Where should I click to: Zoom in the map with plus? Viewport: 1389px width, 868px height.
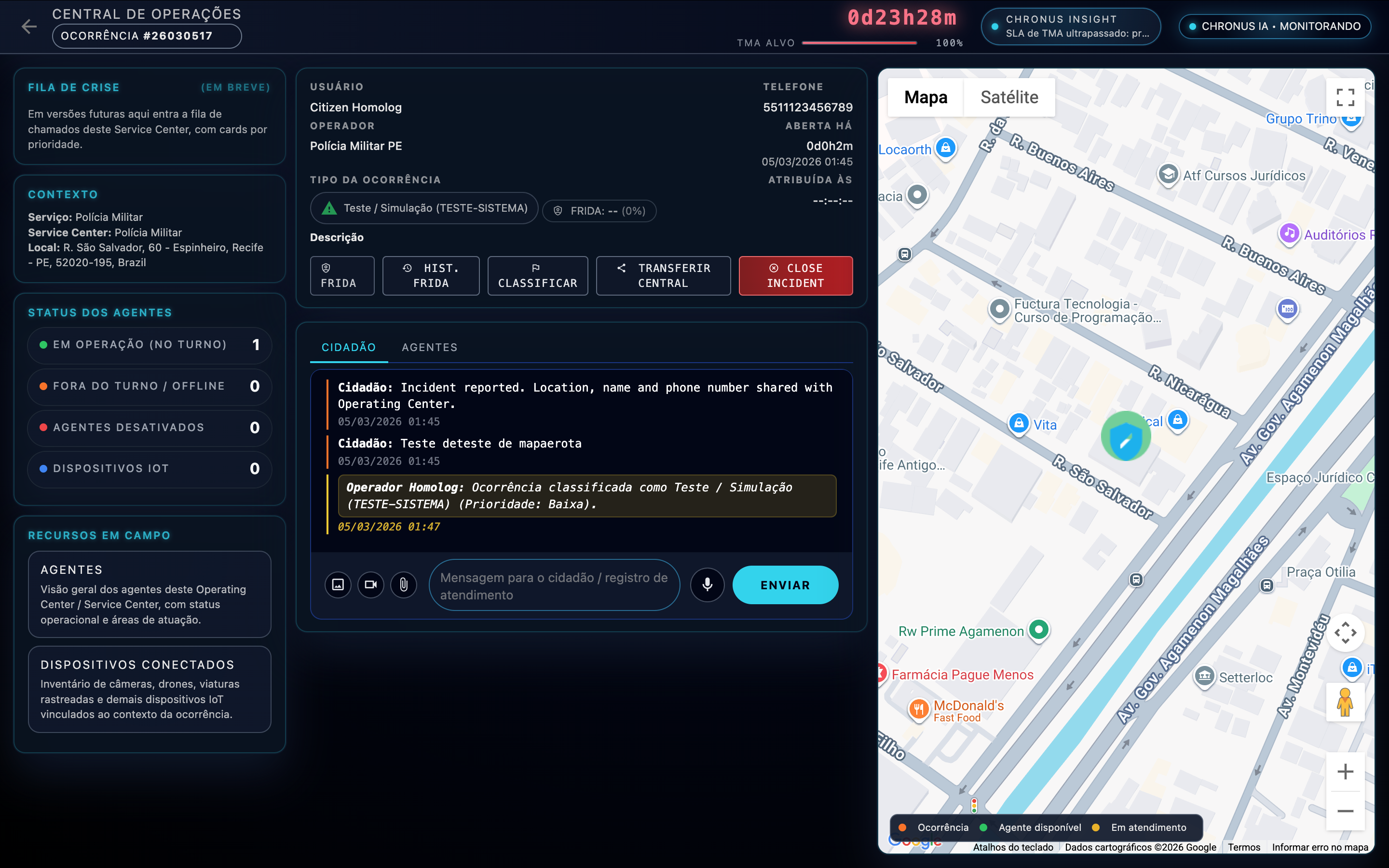coord(1345,771)
